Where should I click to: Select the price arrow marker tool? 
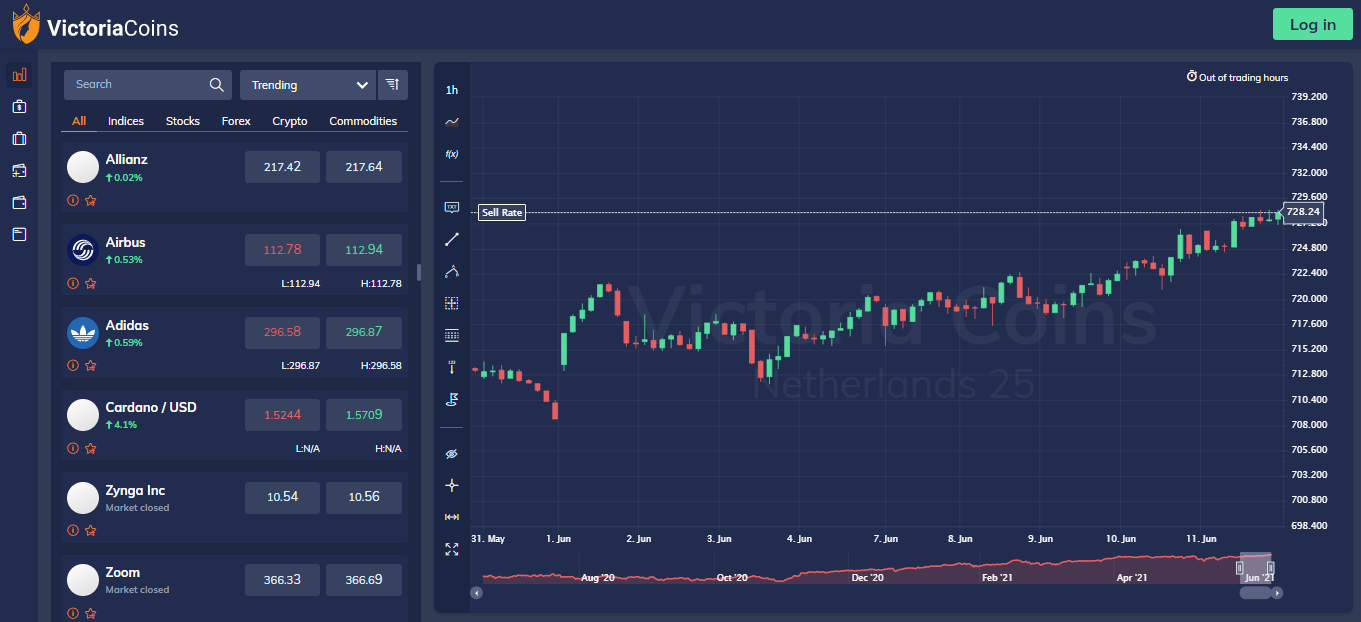452,367
